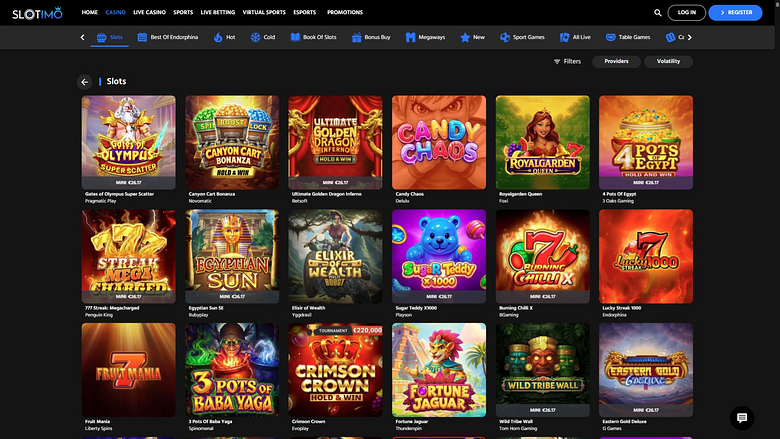Click the New star icon
This screenshot has height=439, width=780.
click(465, 37)
